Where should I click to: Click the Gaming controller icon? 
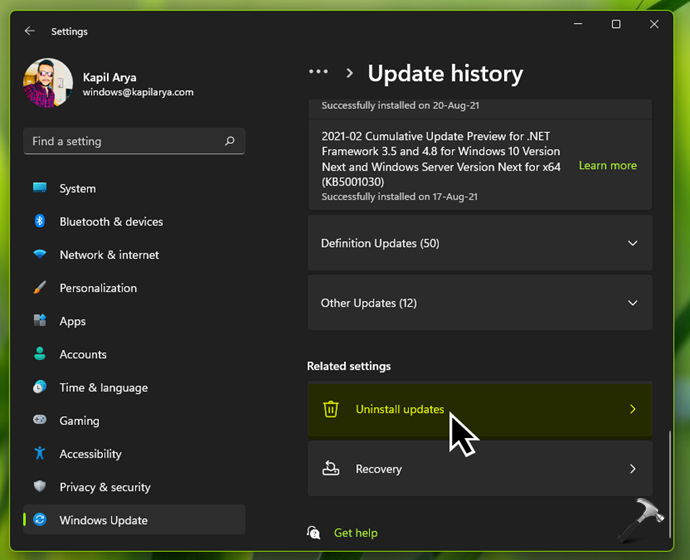[x=40, y=420]
